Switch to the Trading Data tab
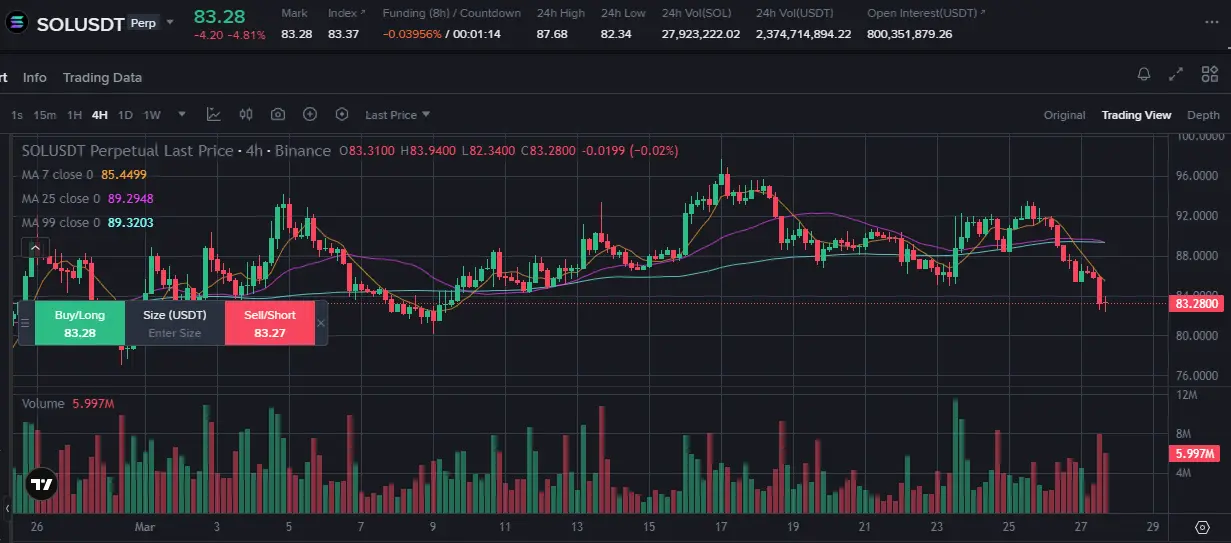The width and height of the screenshot is (1231, 543). coord(102,77)
